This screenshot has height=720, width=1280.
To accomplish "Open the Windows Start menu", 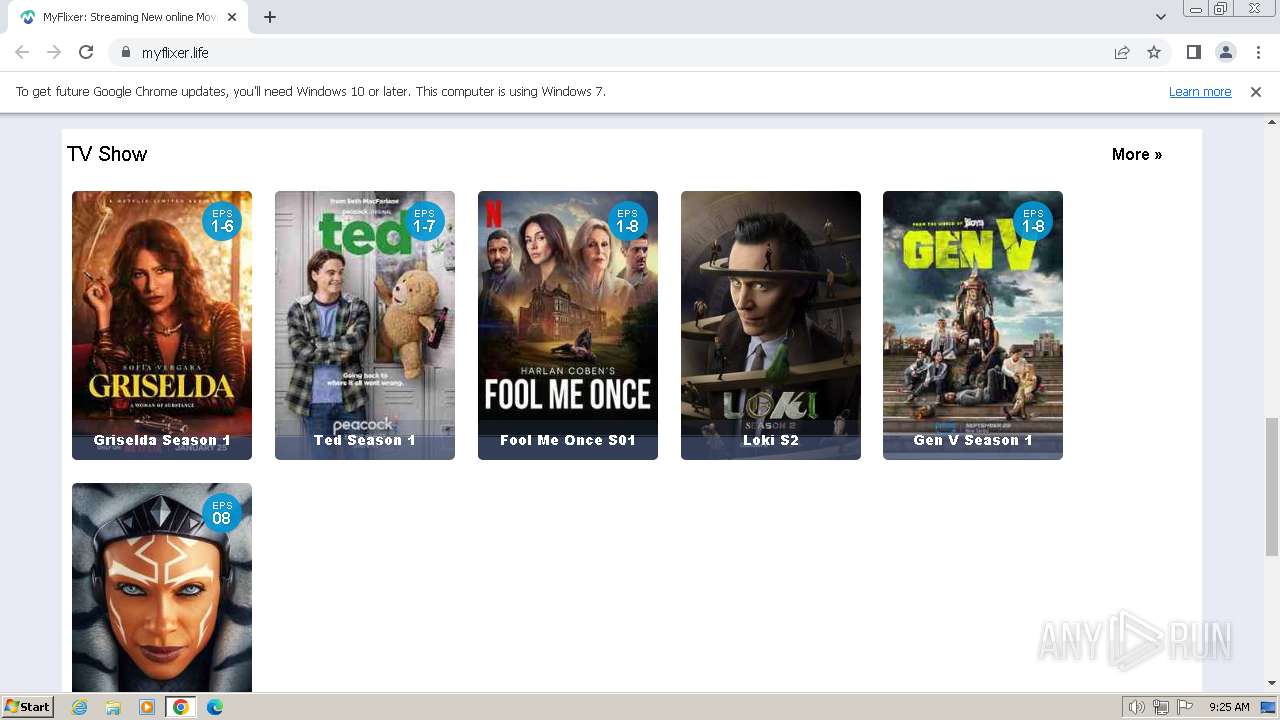I will click(x=28, y=707).
